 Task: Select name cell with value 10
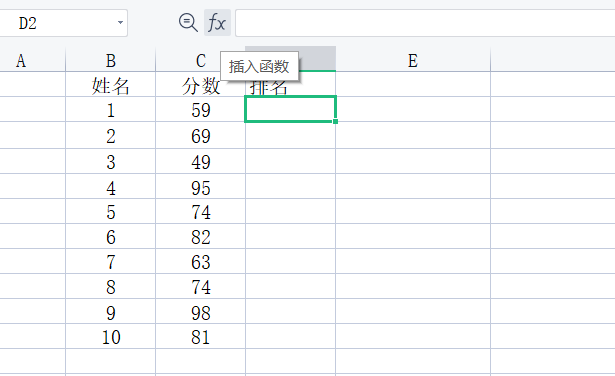pyautogui.click(x=111, y=336)
